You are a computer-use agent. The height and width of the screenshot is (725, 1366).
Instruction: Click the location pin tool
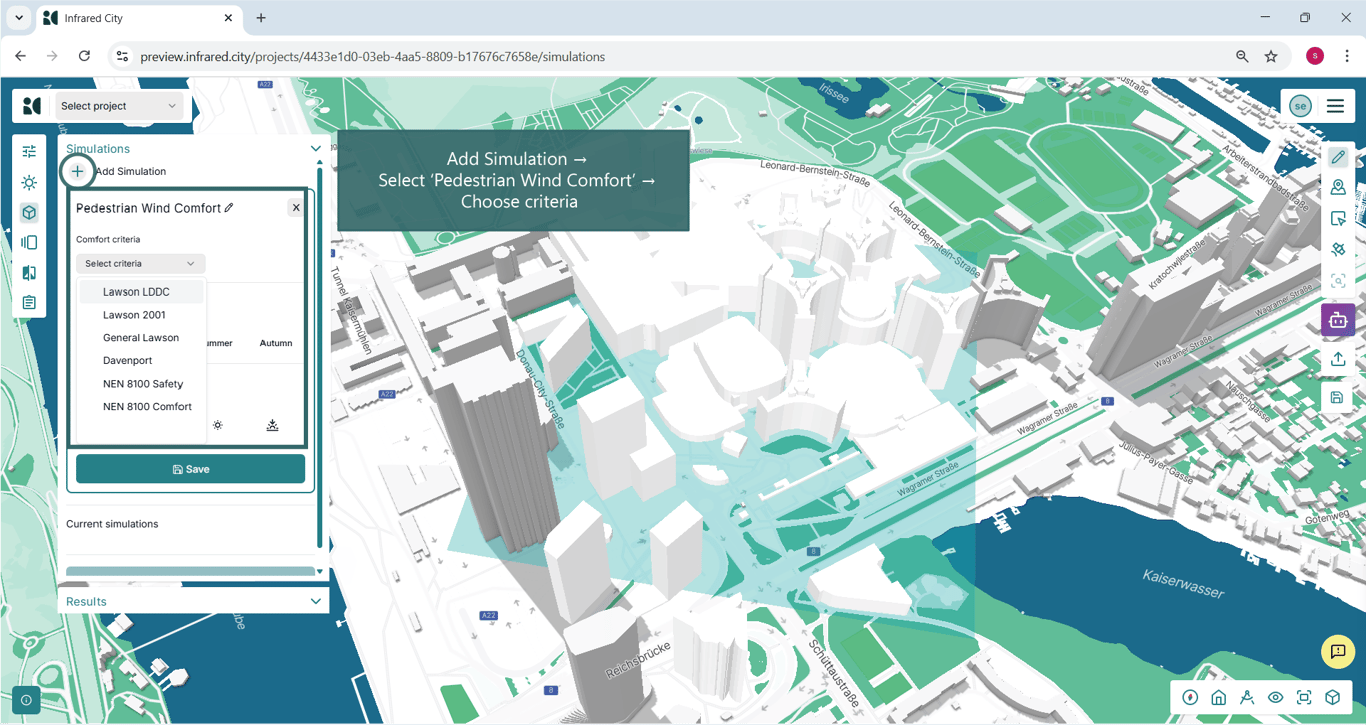[x=1338, y=188]
